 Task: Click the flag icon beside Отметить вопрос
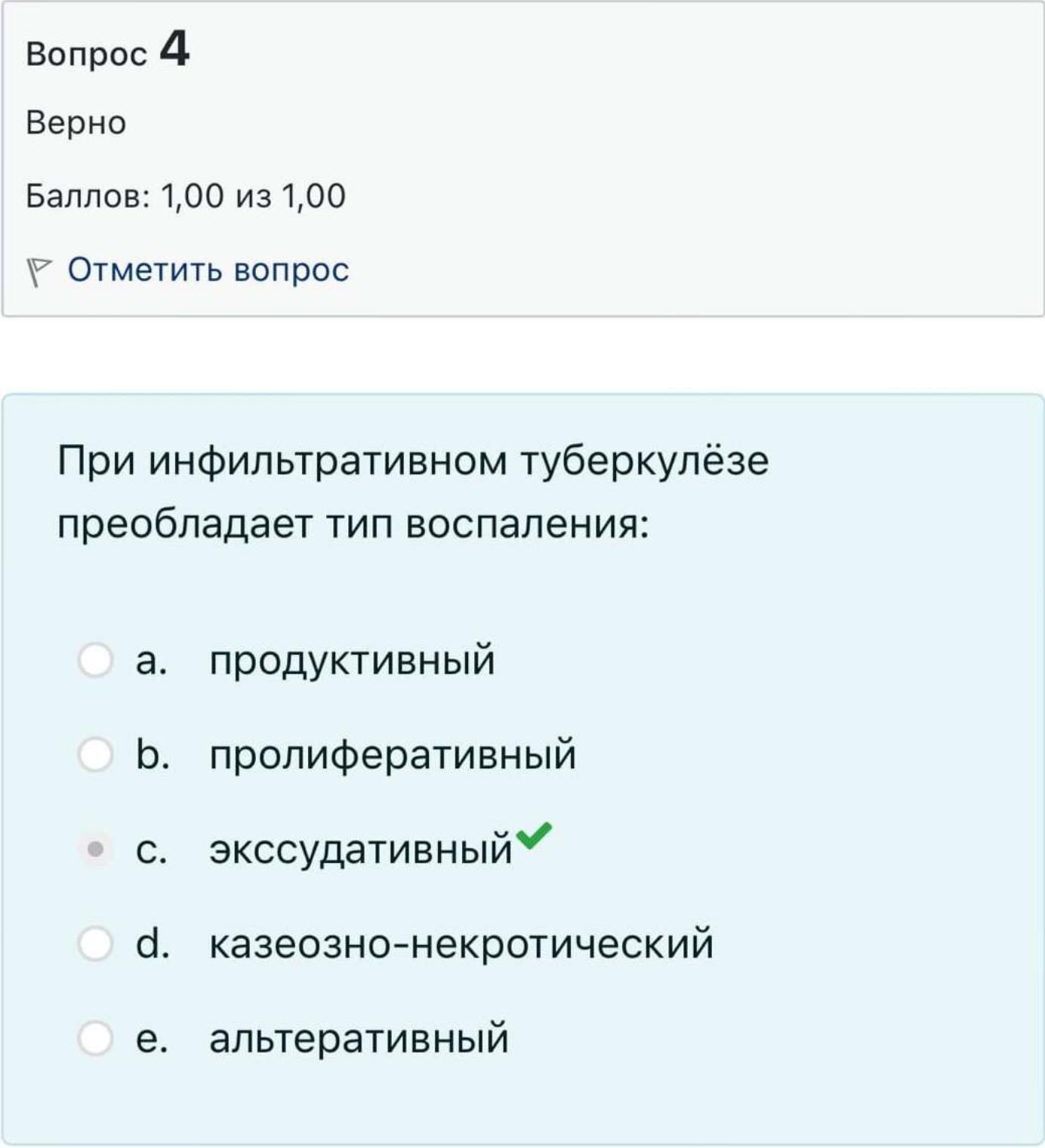point(39,272)
